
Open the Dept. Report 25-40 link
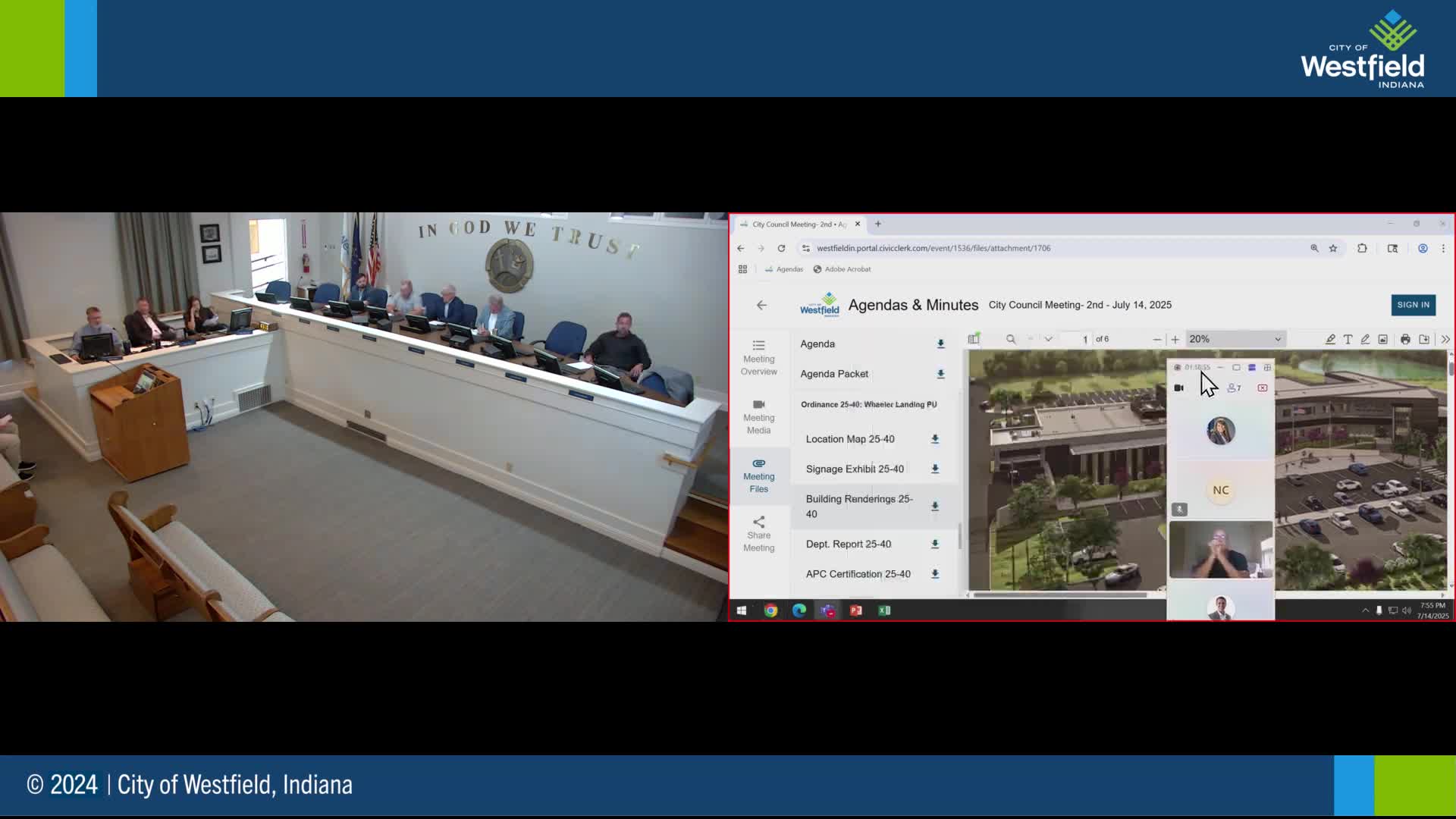[x=848, y=544]
